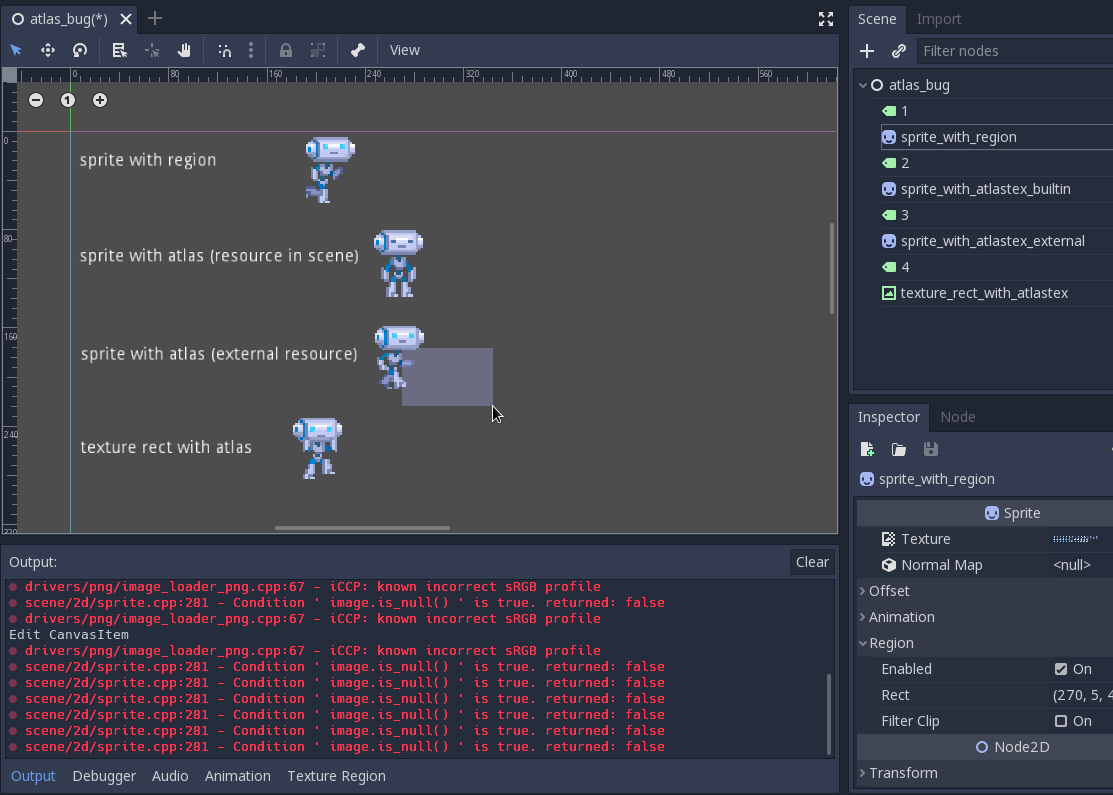The height and width of the screenshot is (795, 1113).
Task: Create a new resource in the Inspector
Action: (866, 449)
